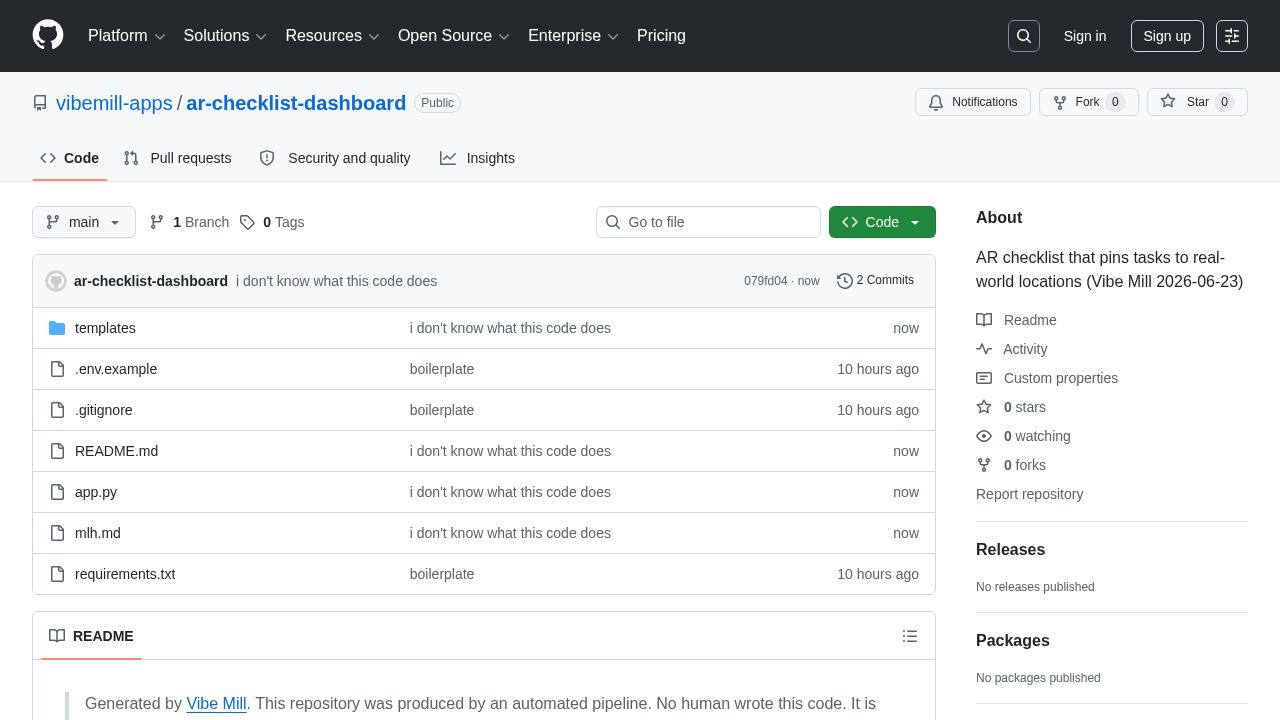Click the file icon for .gitignore
This screenshot has height=720, width=1280.
click(57, 410)
